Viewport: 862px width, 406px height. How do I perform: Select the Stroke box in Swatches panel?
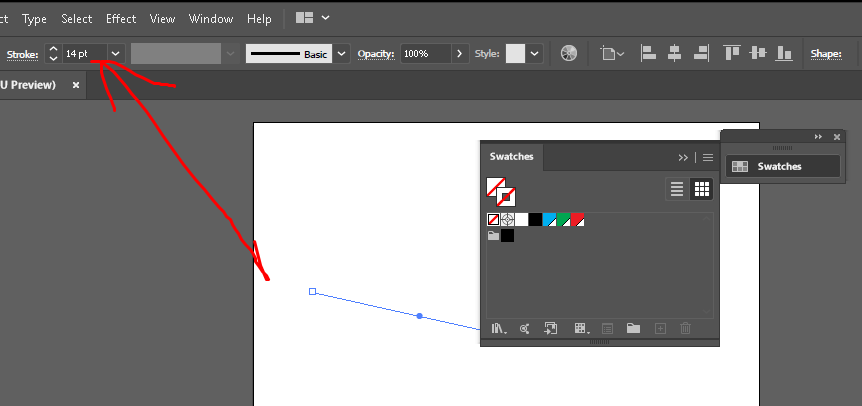506,197
